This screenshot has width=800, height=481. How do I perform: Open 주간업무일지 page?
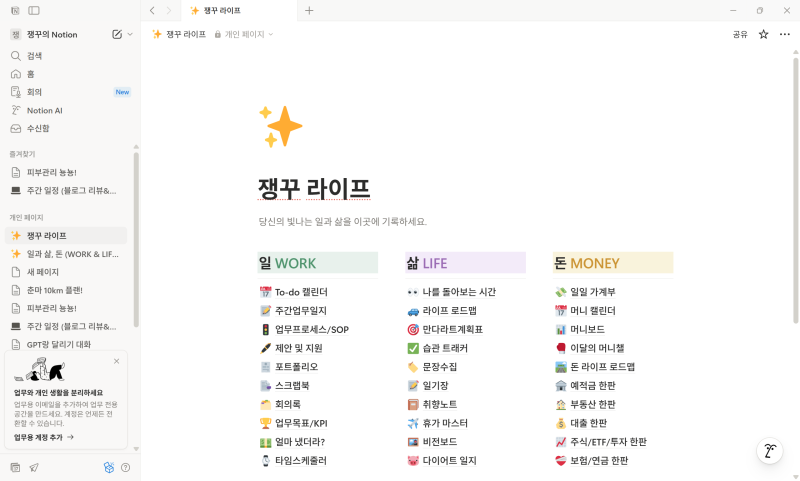tap(294, 311)
